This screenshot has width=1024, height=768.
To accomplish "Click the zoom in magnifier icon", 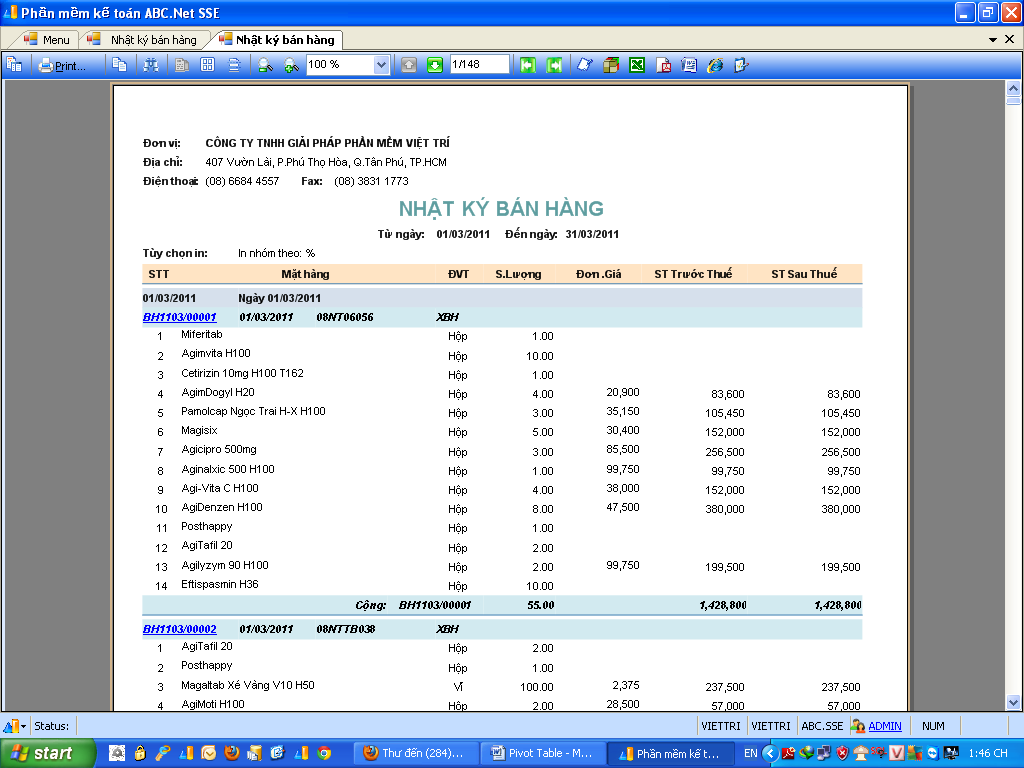I will pos(290,65).
